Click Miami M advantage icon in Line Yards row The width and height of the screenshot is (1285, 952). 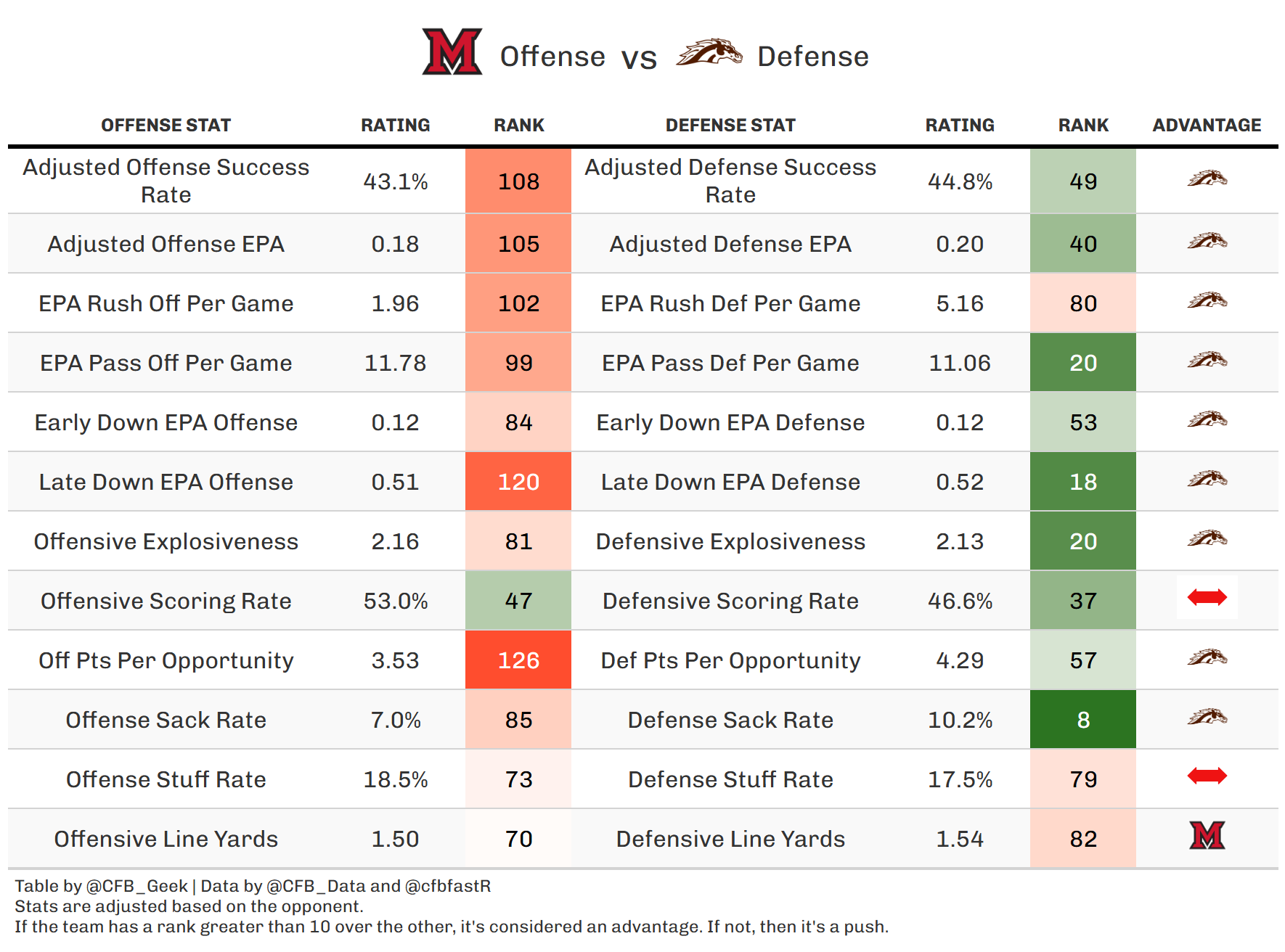(x=1207, y=836)
